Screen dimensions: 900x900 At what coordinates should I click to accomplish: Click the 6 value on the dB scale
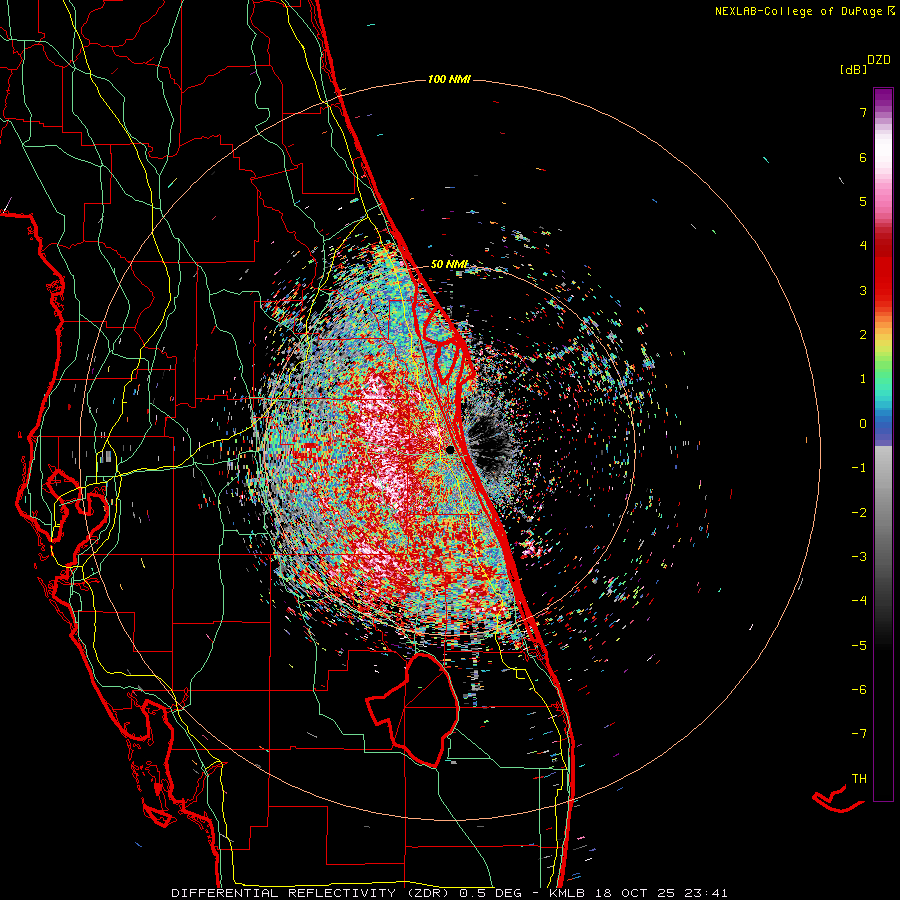[863, 157]
